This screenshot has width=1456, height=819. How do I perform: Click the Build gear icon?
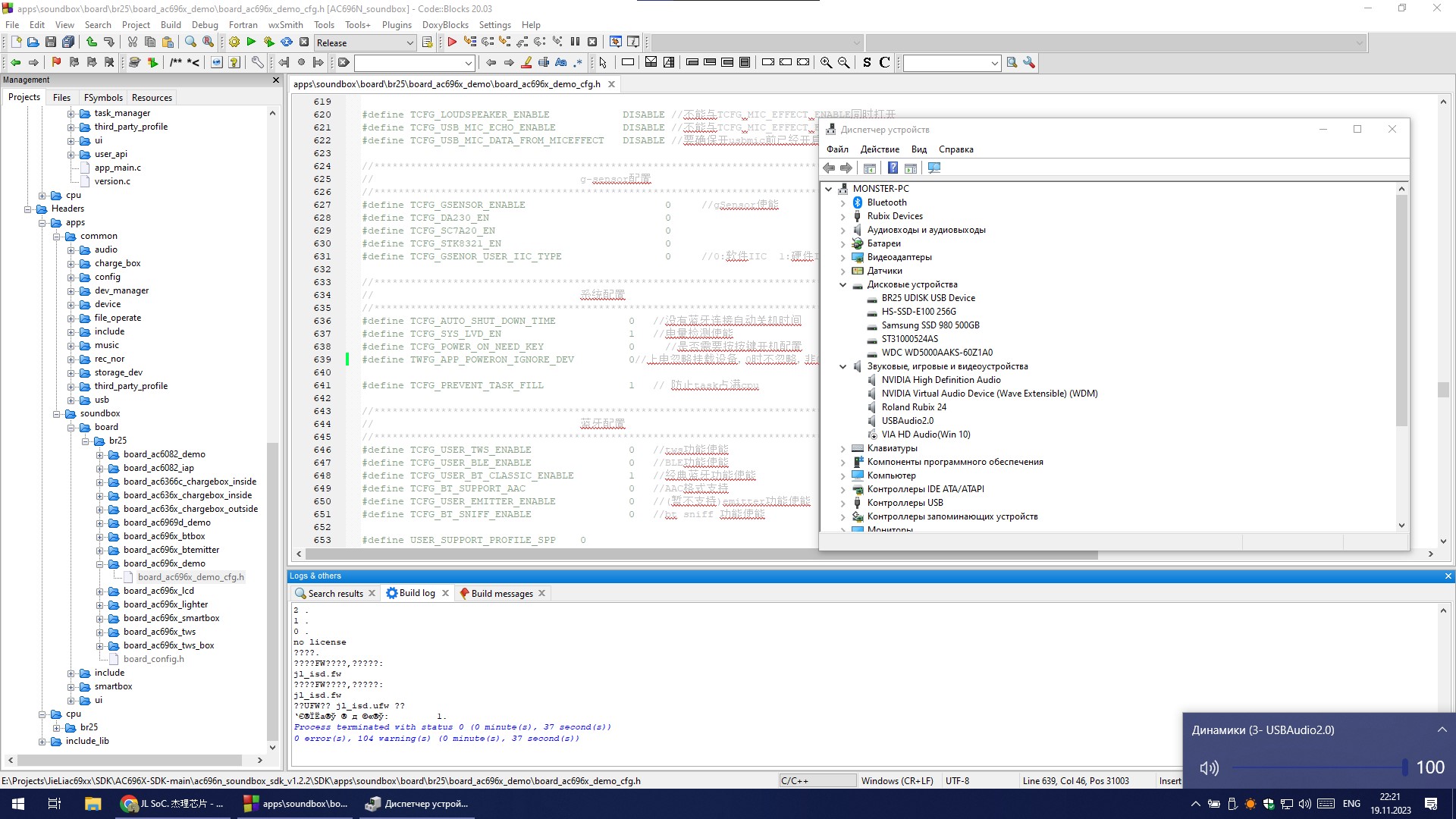point(234,42)
